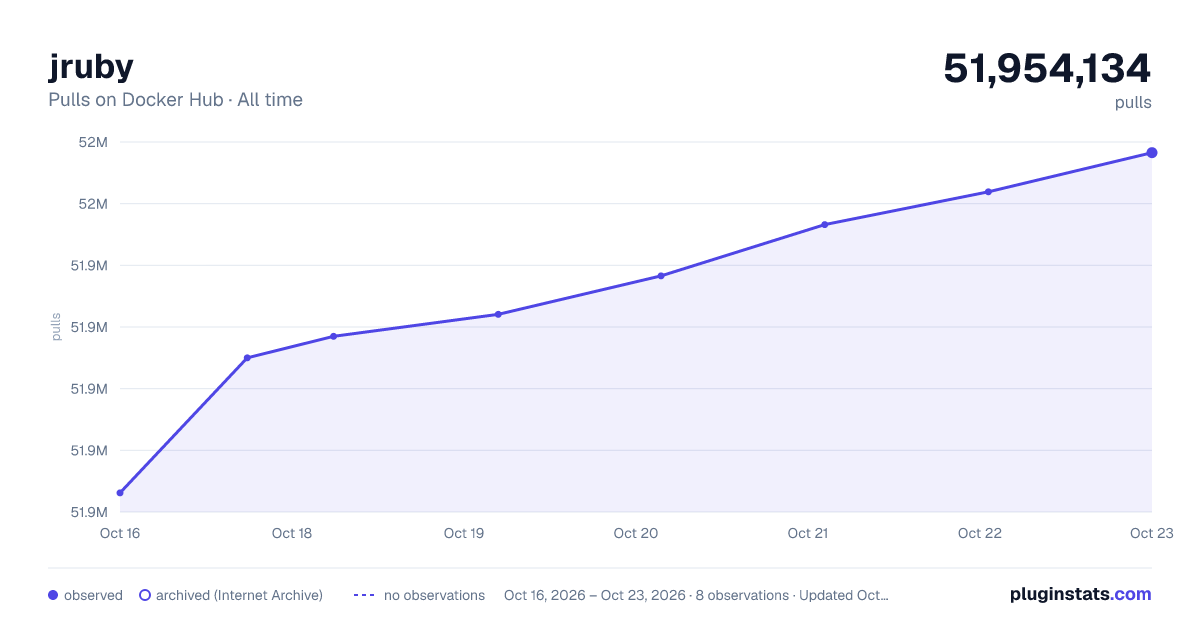The width and height of the screenshot is (1200, 630).
Task: Click the 'Oct 20' axis label
Action: tap(636, 533)
